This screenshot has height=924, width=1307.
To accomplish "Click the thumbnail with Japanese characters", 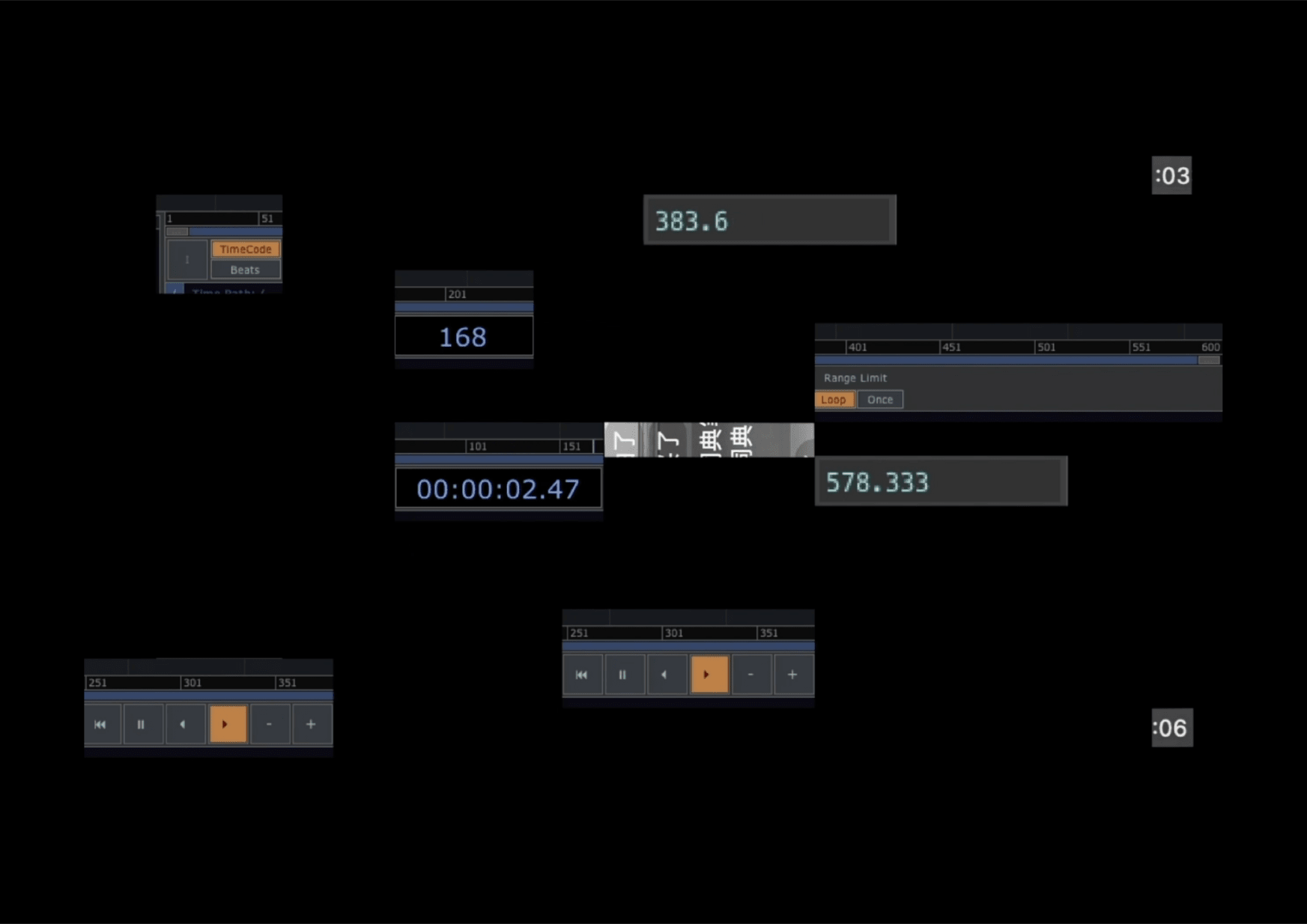I will pyautogui.click(x=709, y=440).
